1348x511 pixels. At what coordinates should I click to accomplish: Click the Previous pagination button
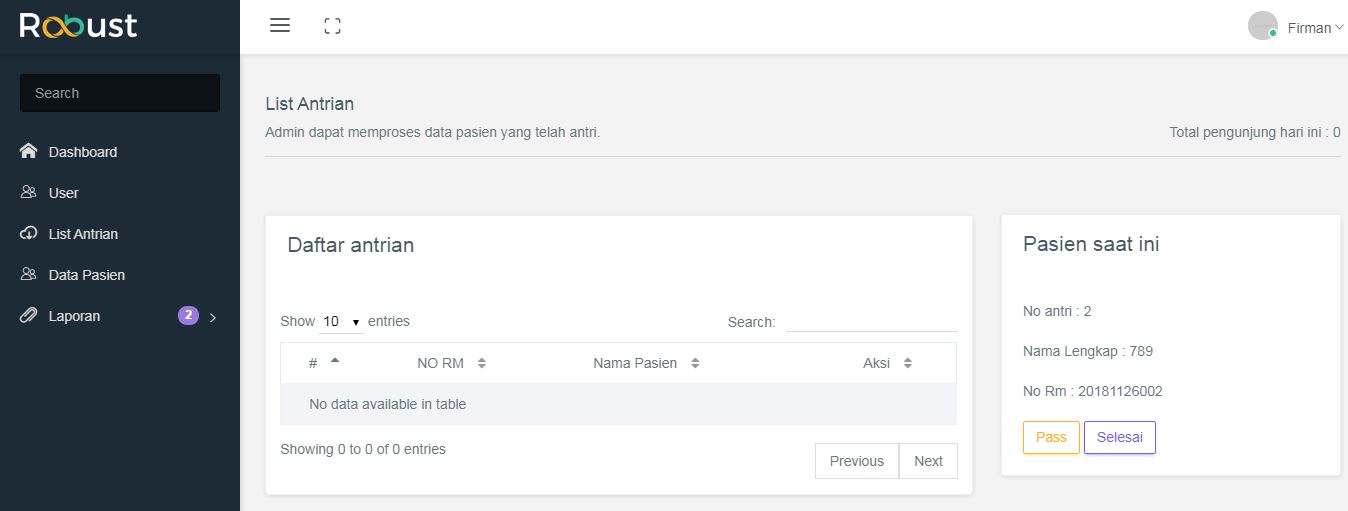pos(857,461)
